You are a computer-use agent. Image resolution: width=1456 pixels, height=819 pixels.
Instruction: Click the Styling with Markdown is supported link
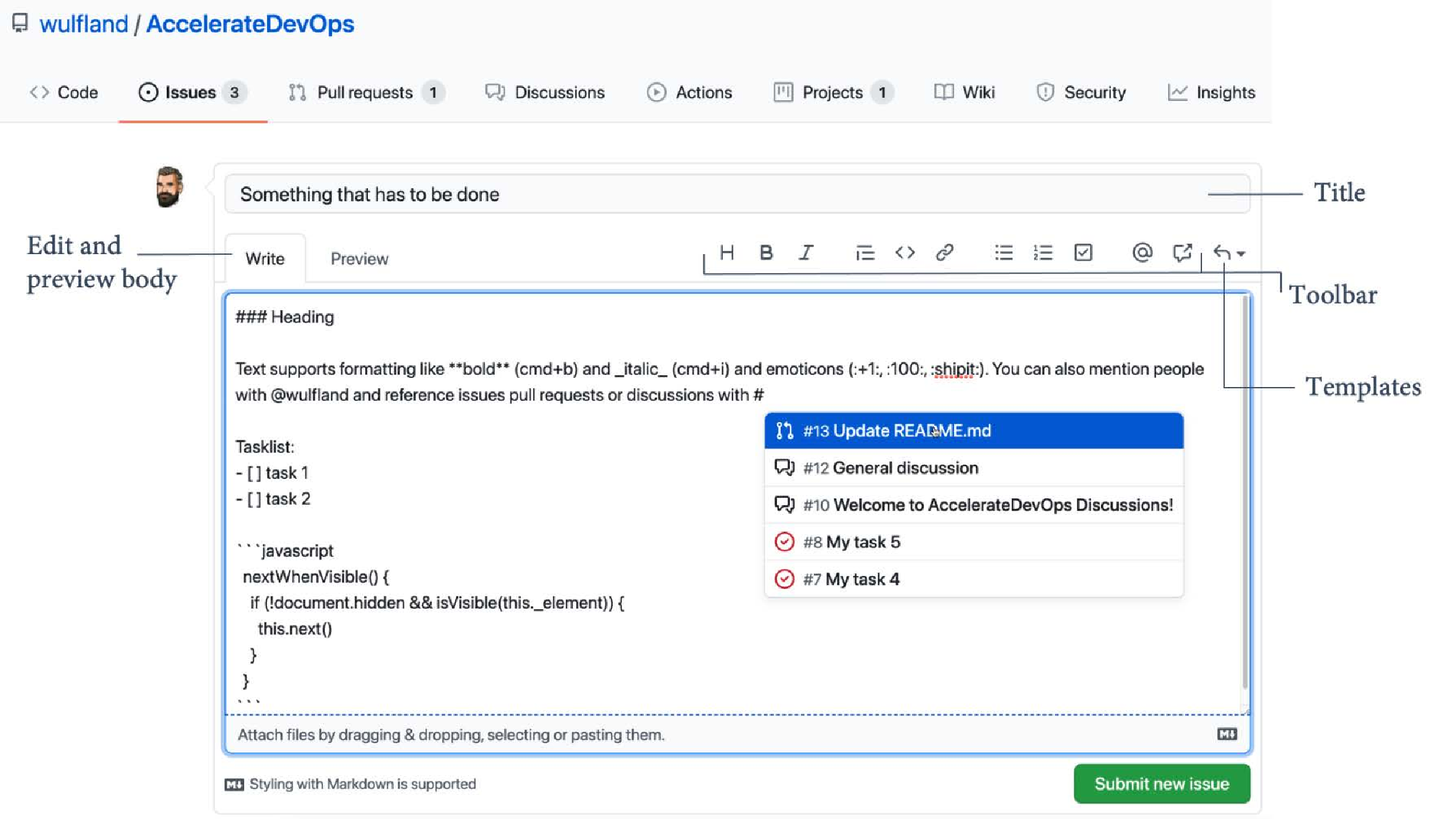tap(362, 784)
